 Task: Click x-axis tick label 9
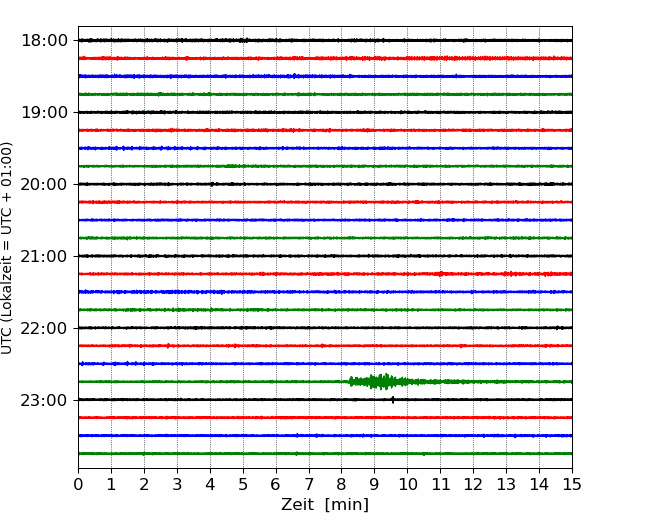[374, 484]
